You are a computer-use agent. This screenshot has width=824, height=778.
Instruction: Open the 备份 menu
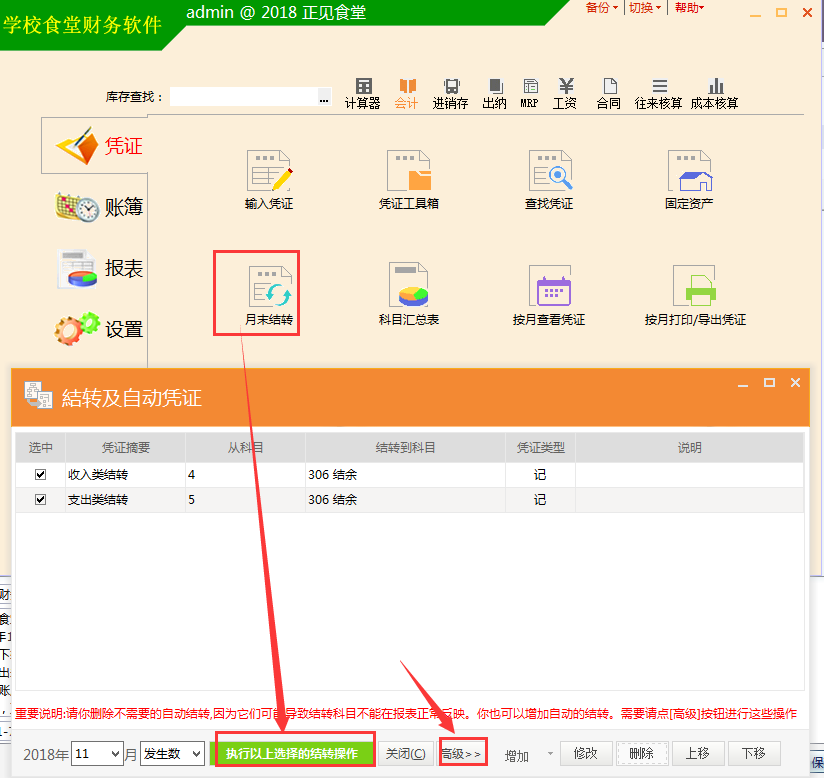(601, 8)
